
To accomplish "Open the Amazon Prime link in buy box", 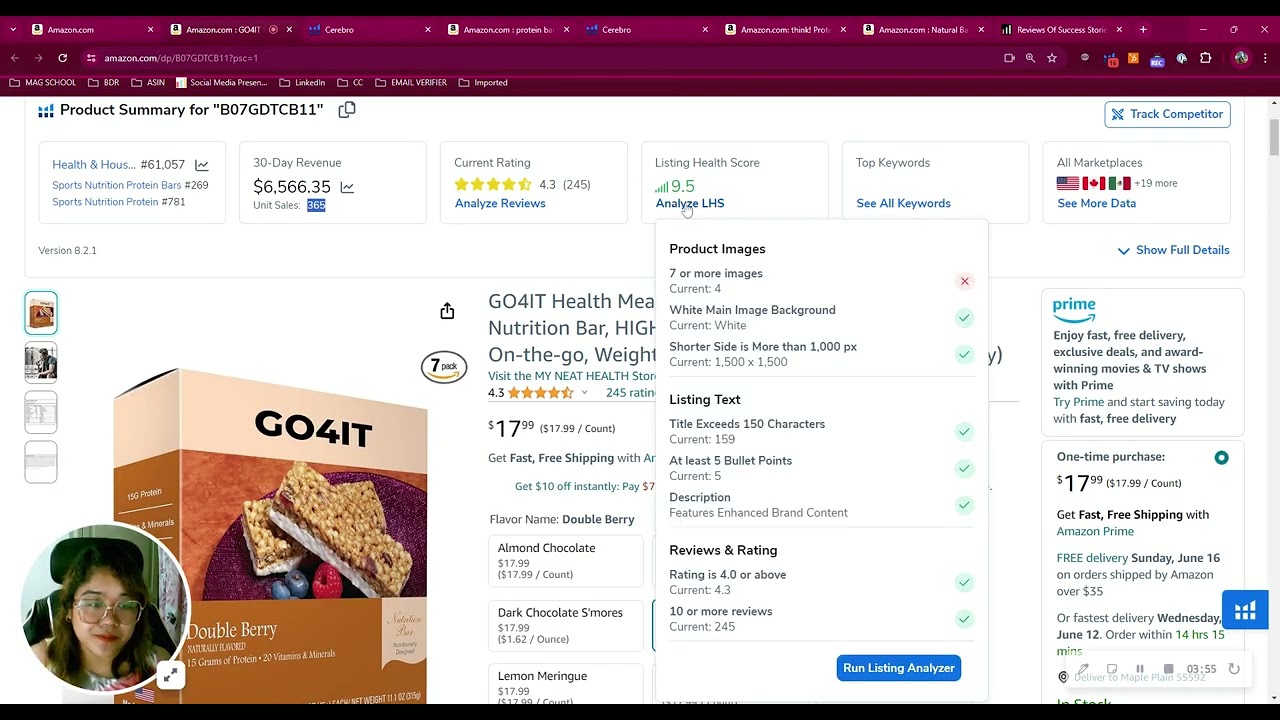I will click(x=1095, y=531).
